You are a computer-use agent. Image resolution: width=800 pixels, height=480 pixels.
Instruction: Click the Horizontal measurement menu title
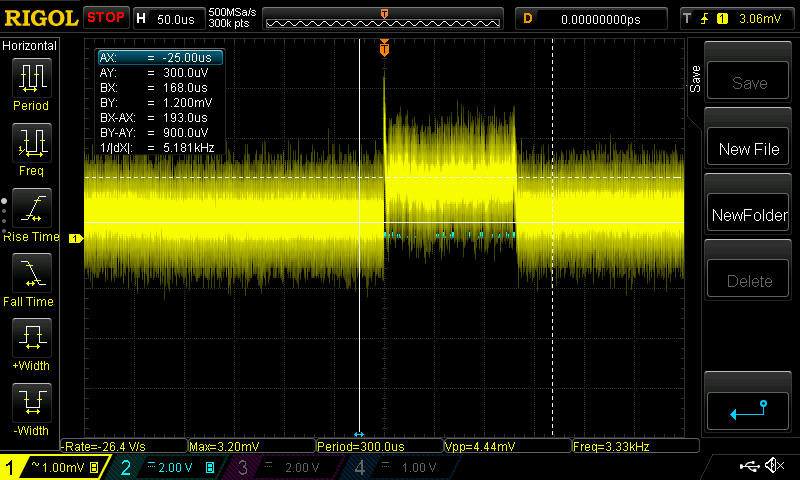[x=30, y=45]
